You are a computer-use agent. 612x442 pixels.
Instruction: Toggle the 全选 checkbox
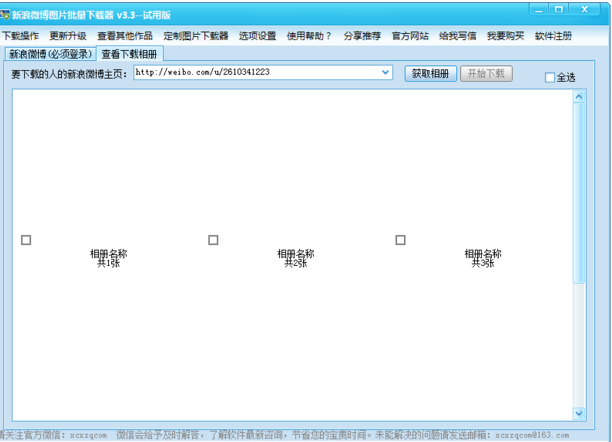pyautogui.click(x=550, y=77)
